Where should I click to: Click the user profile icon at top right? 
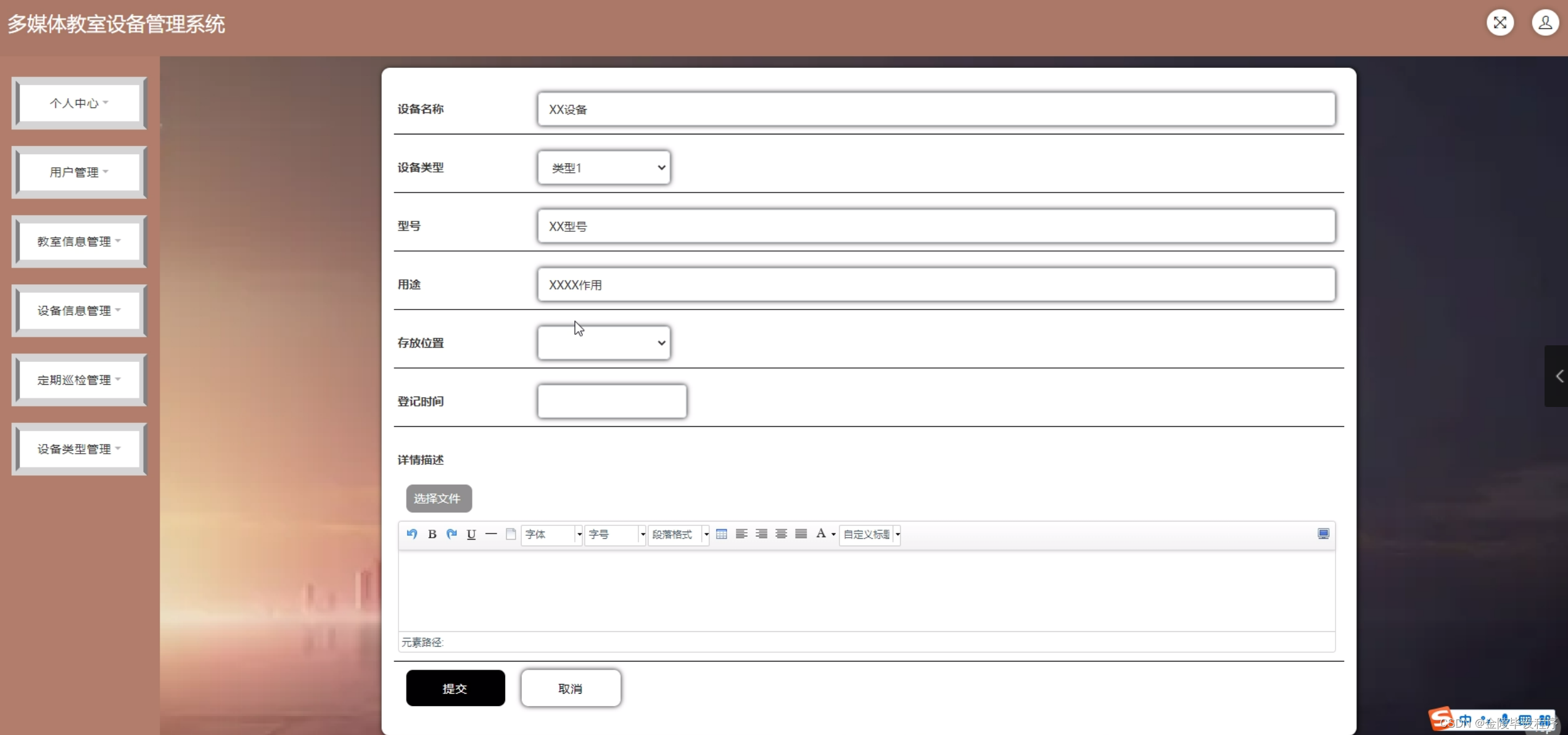[x=1545, y=23]
